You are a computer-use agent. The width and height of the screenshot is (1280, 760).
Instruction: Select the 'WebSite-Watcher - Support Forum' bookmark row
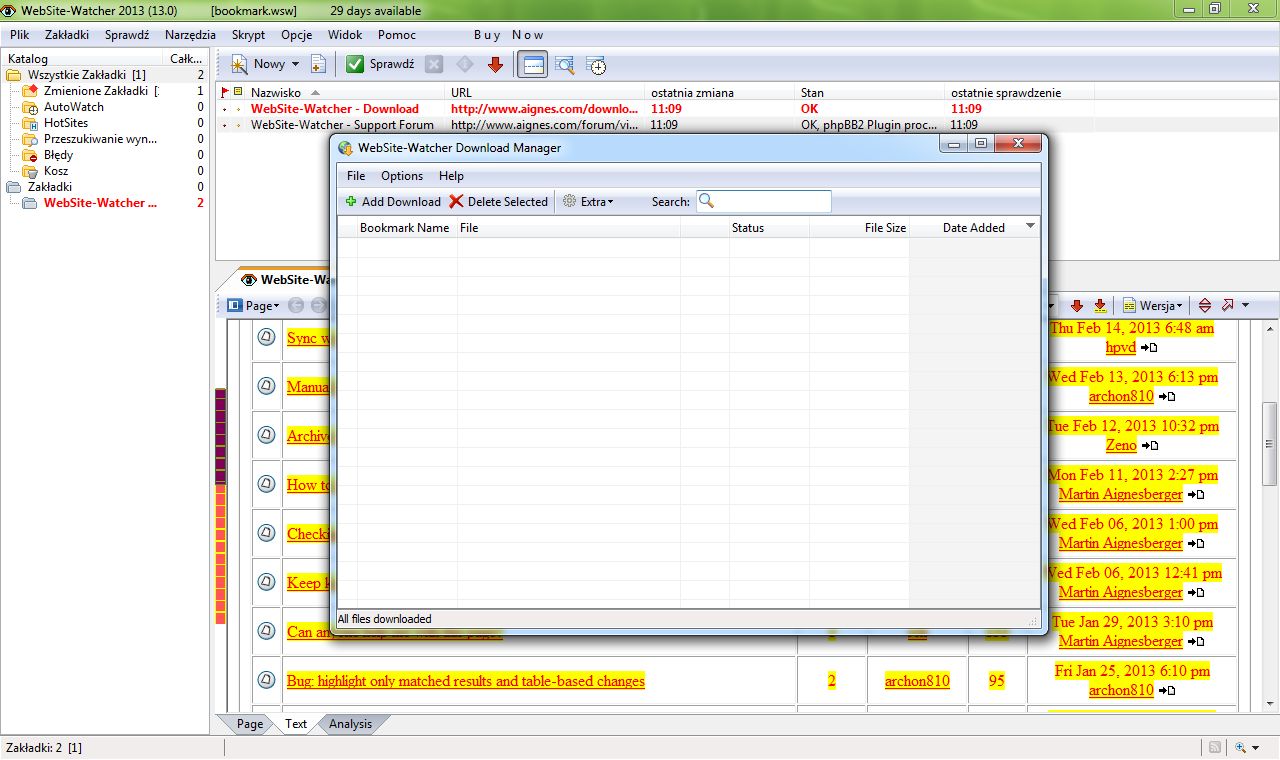pyautogui.click(x=656, y=125)
